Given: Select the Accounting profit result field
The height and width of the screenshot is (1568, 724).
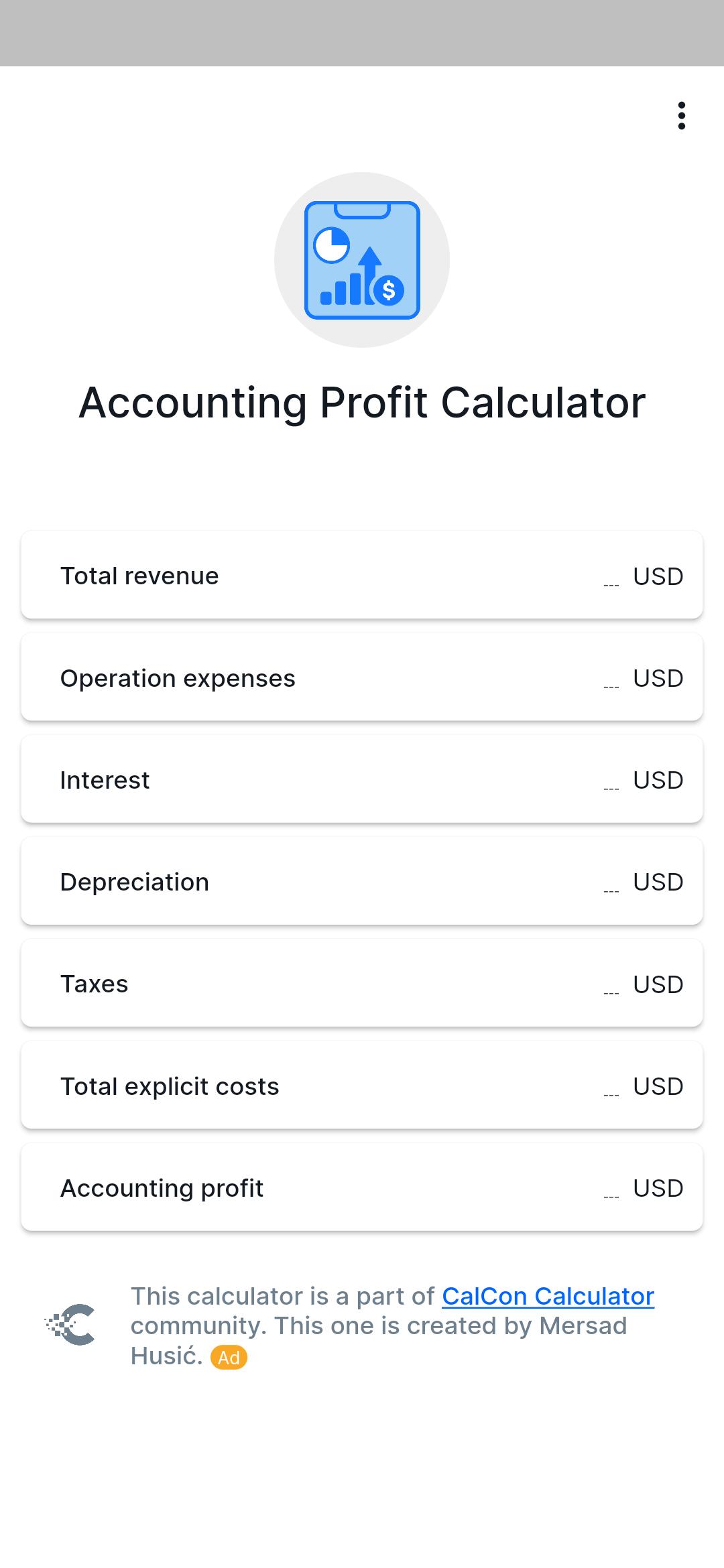Looking at the screenshot, I should pyautogui.click(x=362, y=1187).
